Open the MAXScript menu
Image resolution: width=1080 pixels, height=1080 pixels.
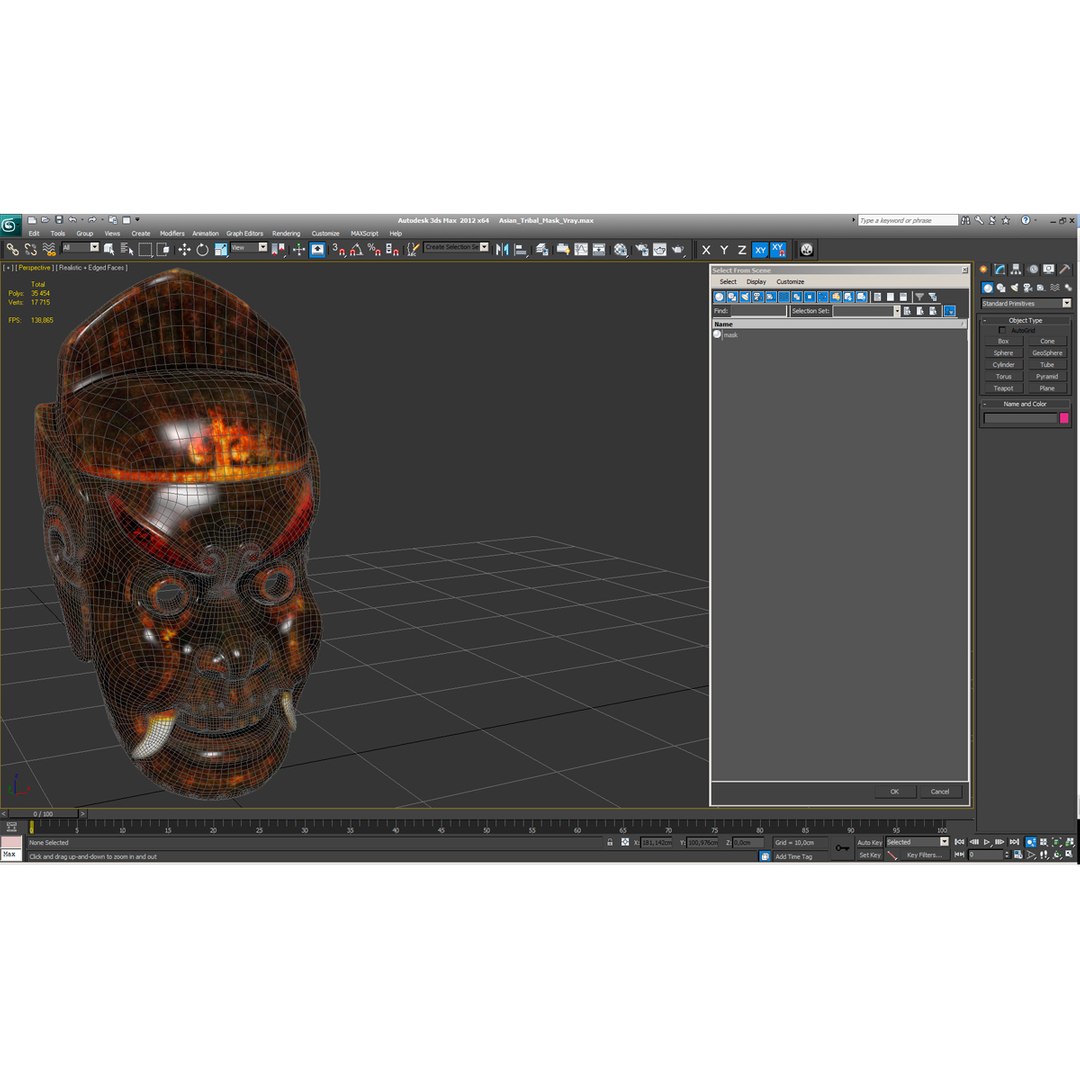click(x=364, y=233)
